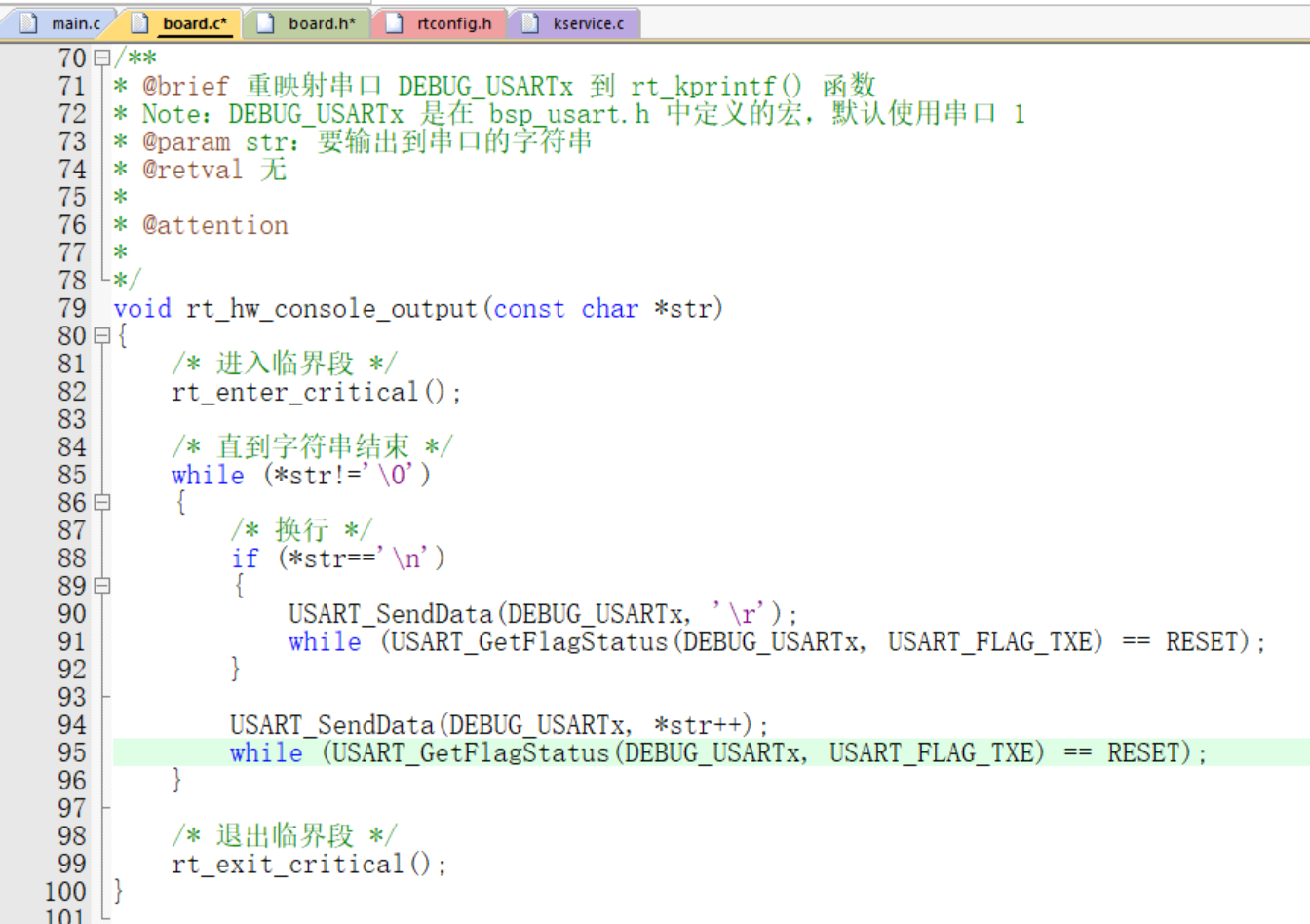The image size is (1310, 924).
Task: Click bsp_usart.h in the Note comment
Action: point(569,115)
